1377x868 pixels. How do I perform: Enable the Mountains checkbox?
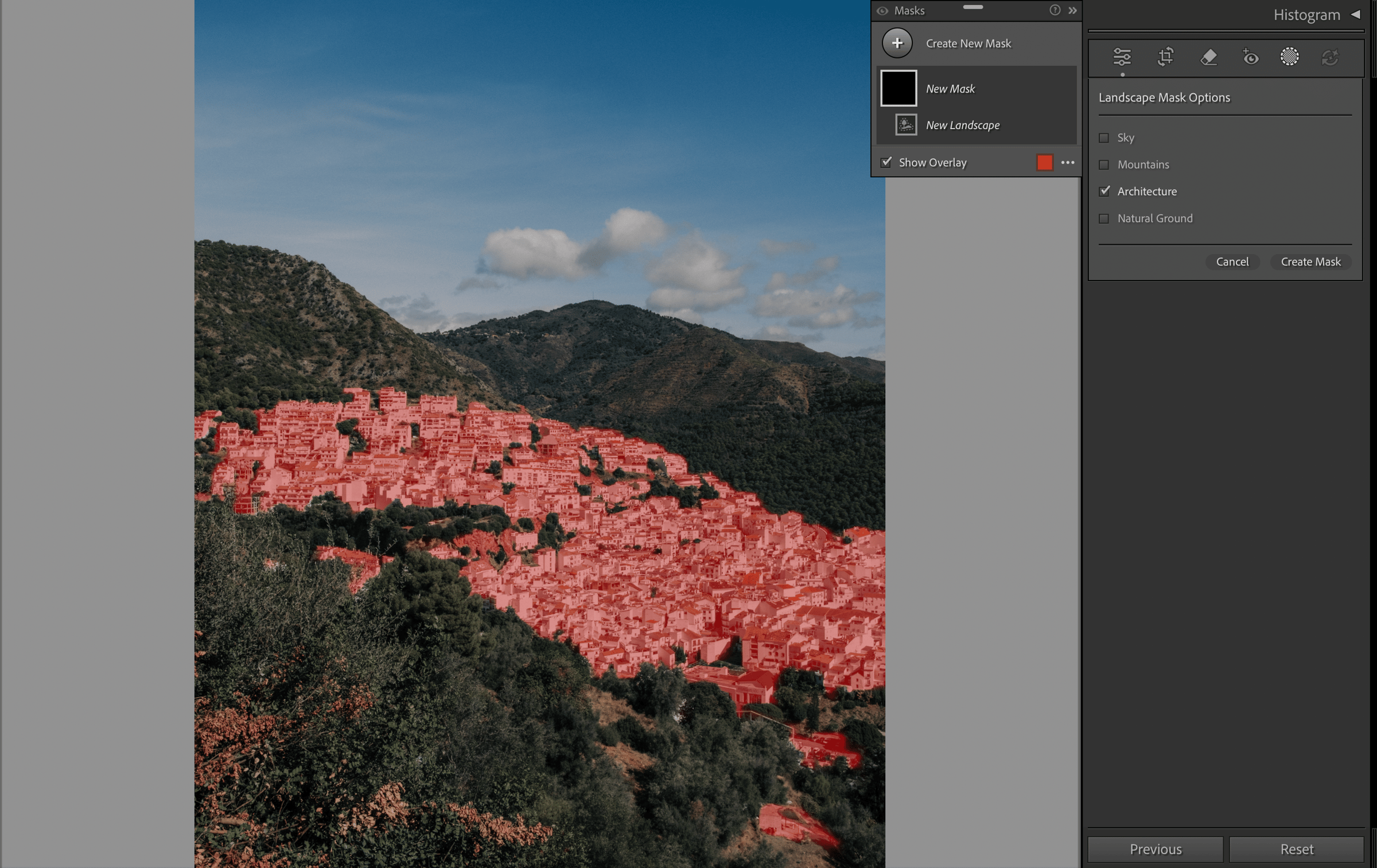click(x=1104, y=165)
